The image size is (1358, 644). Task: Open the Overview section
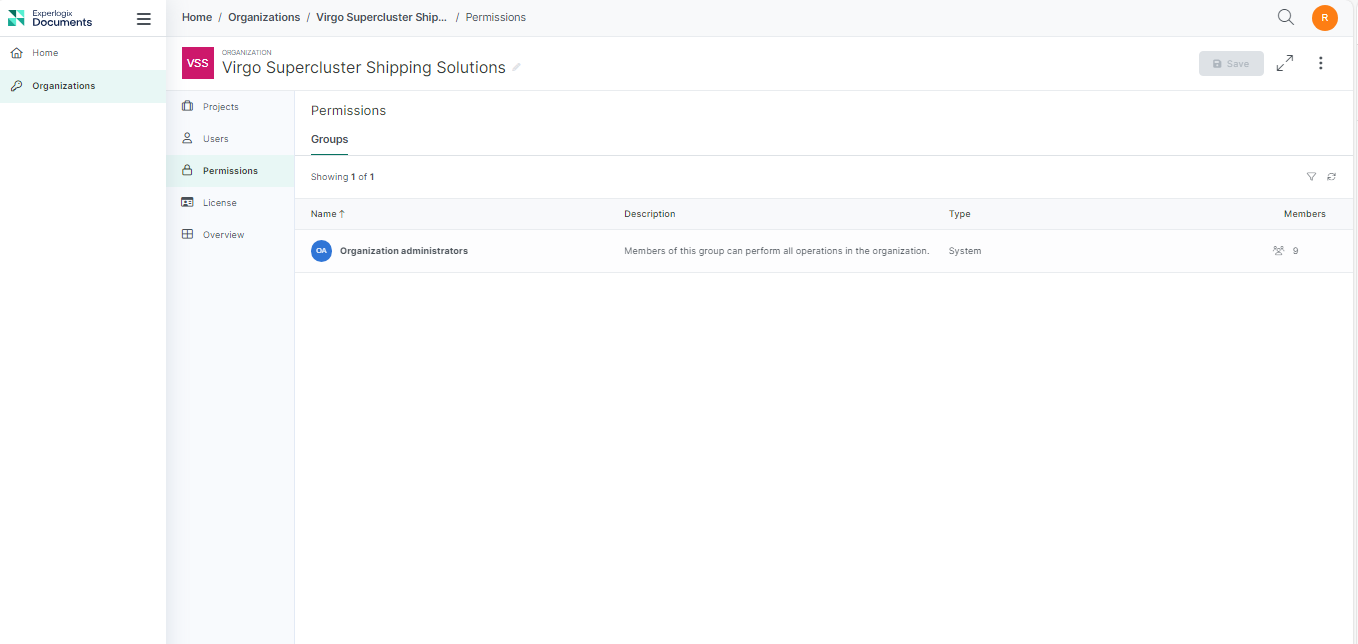coord(231,235)
